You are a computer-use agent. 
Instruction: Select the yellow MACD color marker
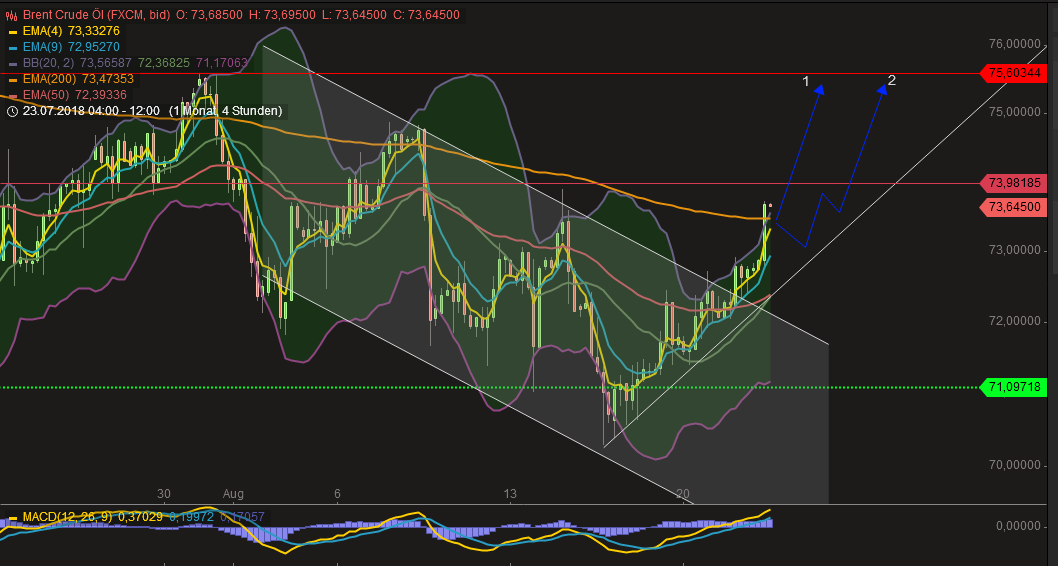(x=12, y=517)
